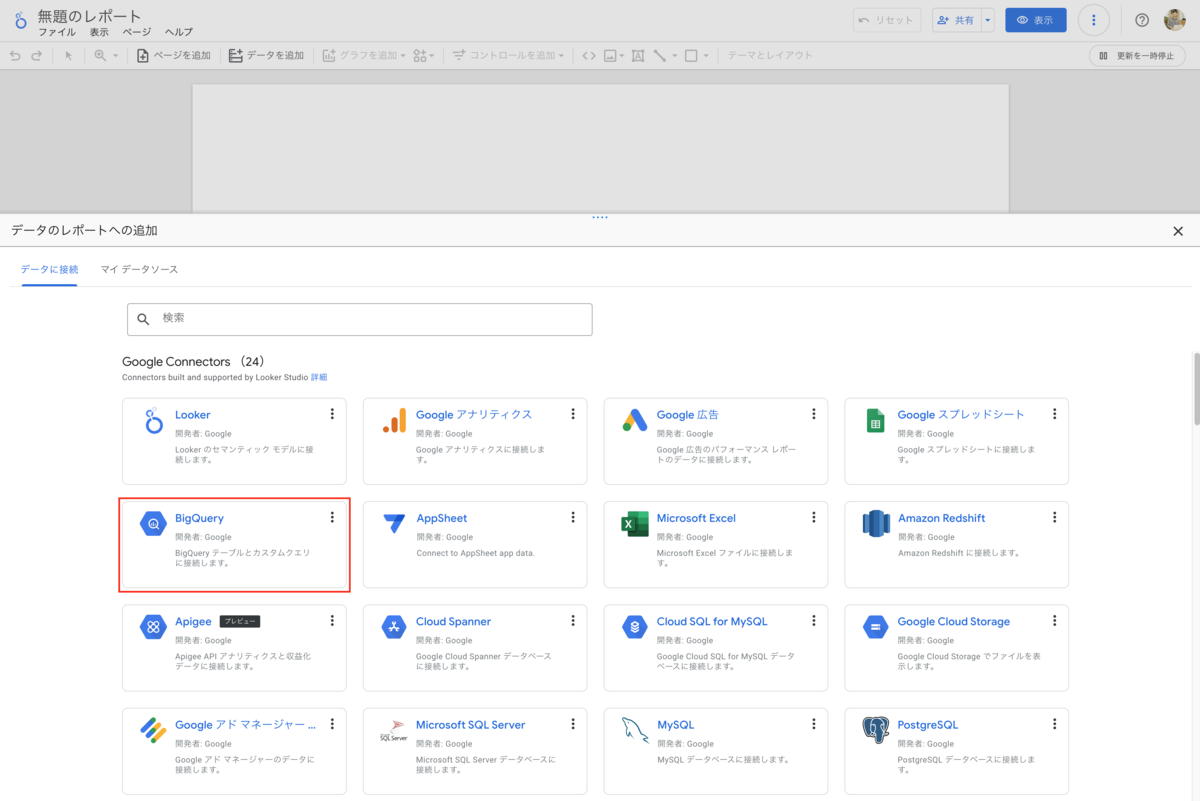Click the blue 表示 view button

(x=1036, y=20)
